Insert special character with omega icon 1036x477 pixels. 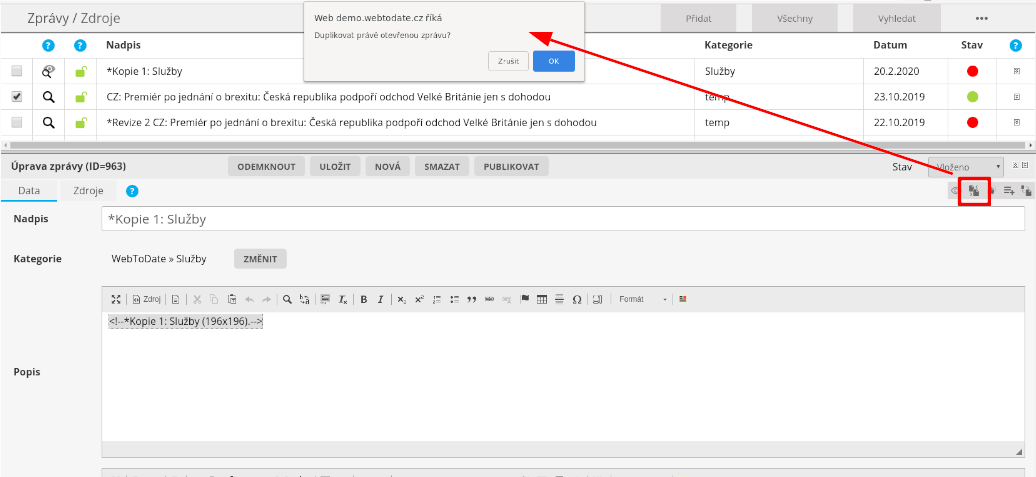(577, 299)
